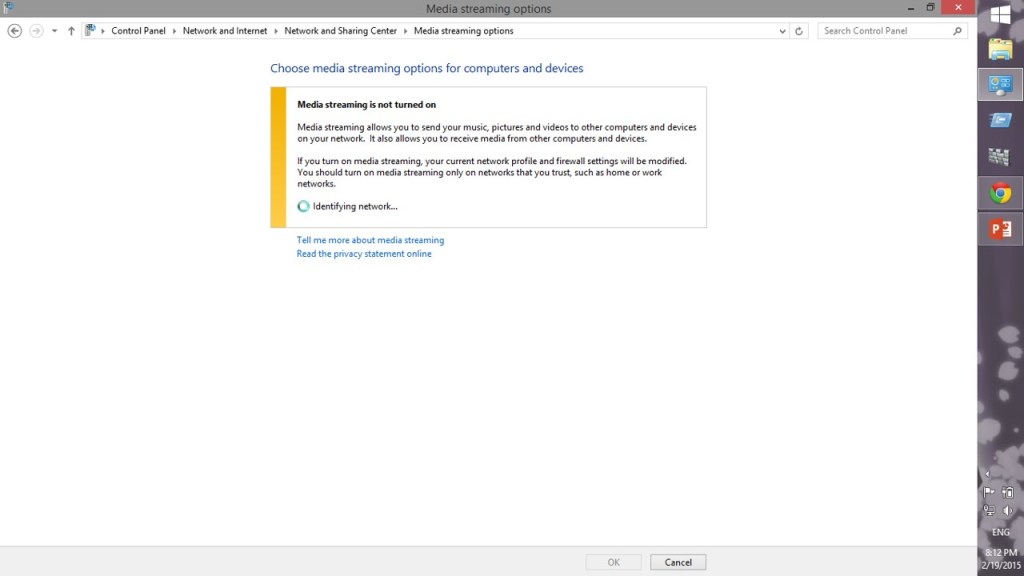Click the volume speaker tray icon
1024x576 pixels.
pos(1008,510)
